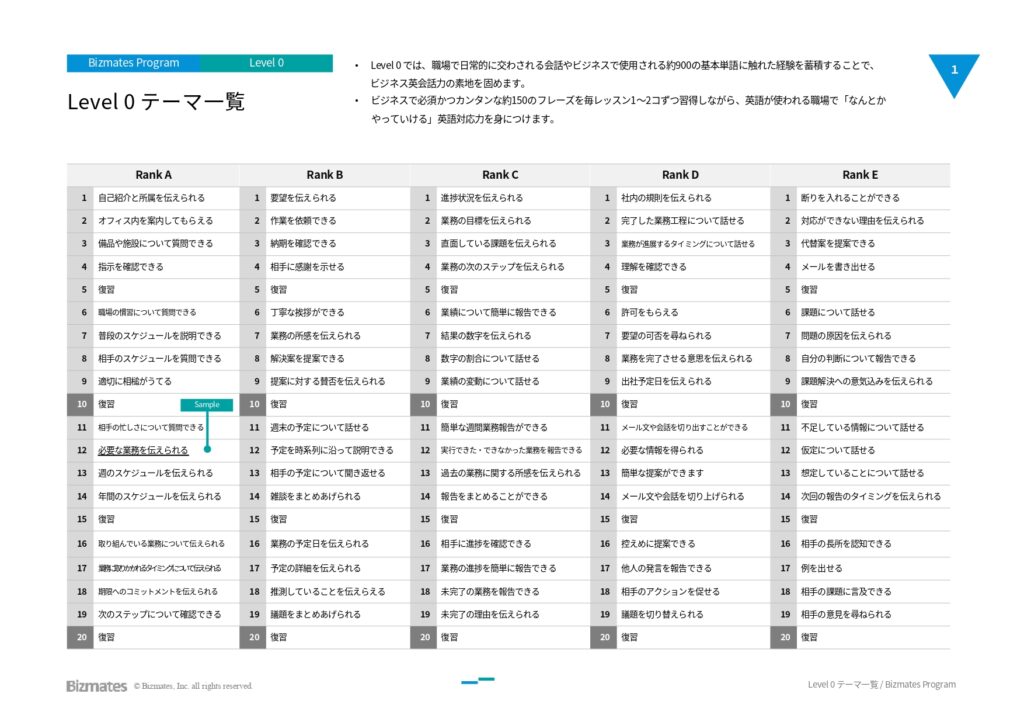Open the underlined 必要な業務を伝えられる link
Viewport: 1024px width, 725px height.
143,451
